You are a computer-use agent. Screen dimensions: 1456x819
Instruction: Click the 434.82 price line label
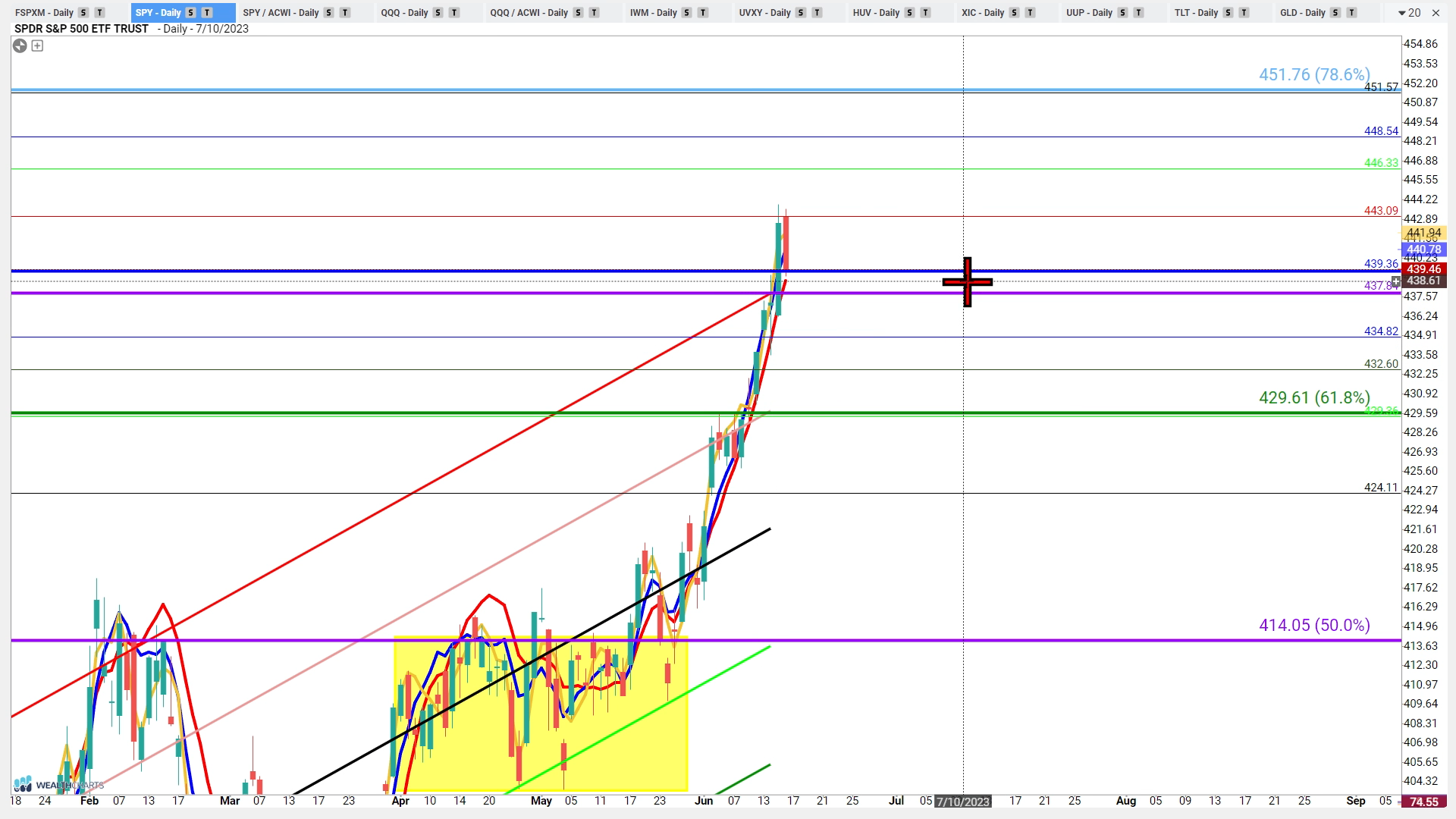(1381, 331)
